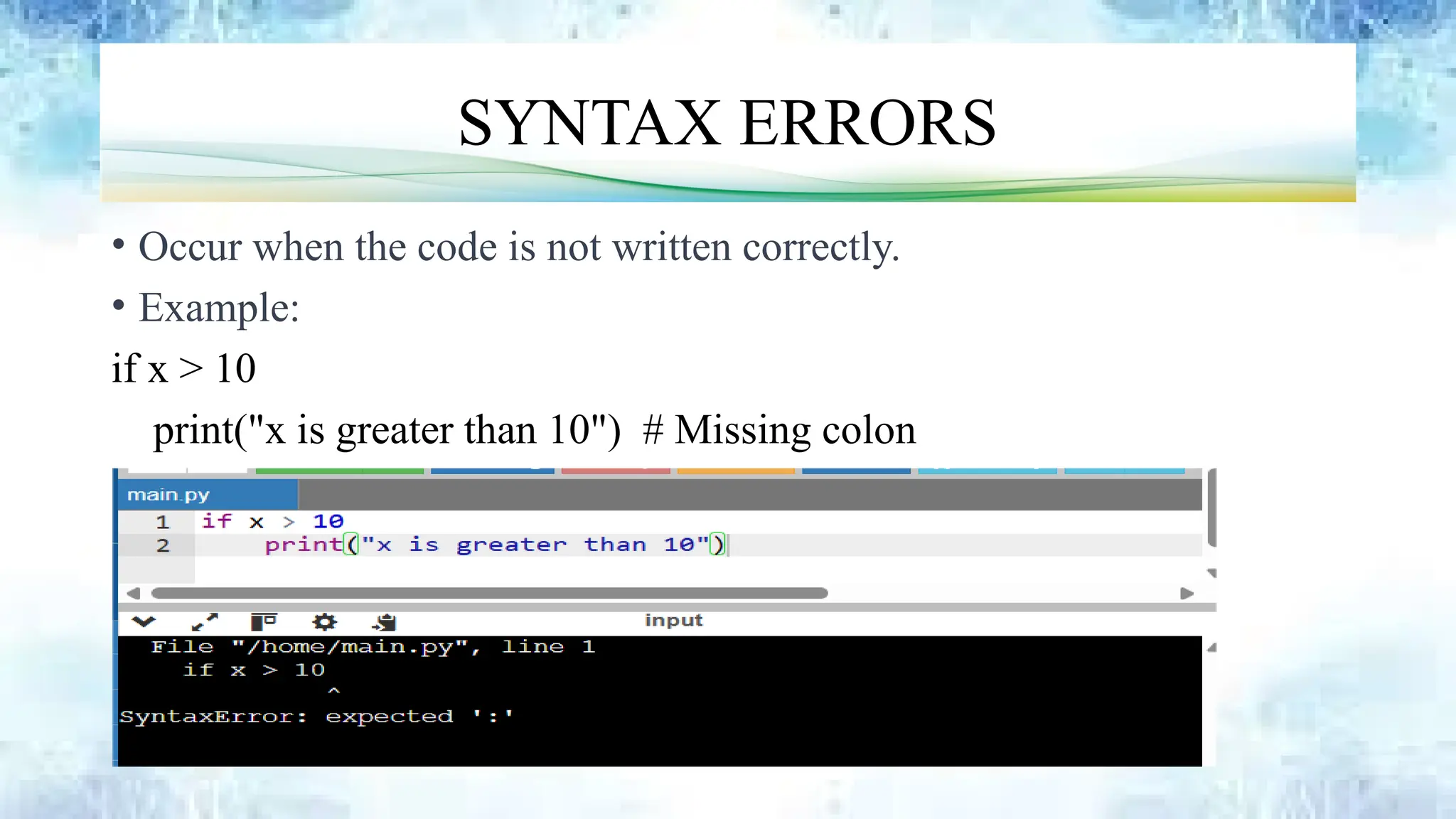Screen dimensions: 1456x819
Task: Click the copy console output icon
Action: click(x=384, y=622)
